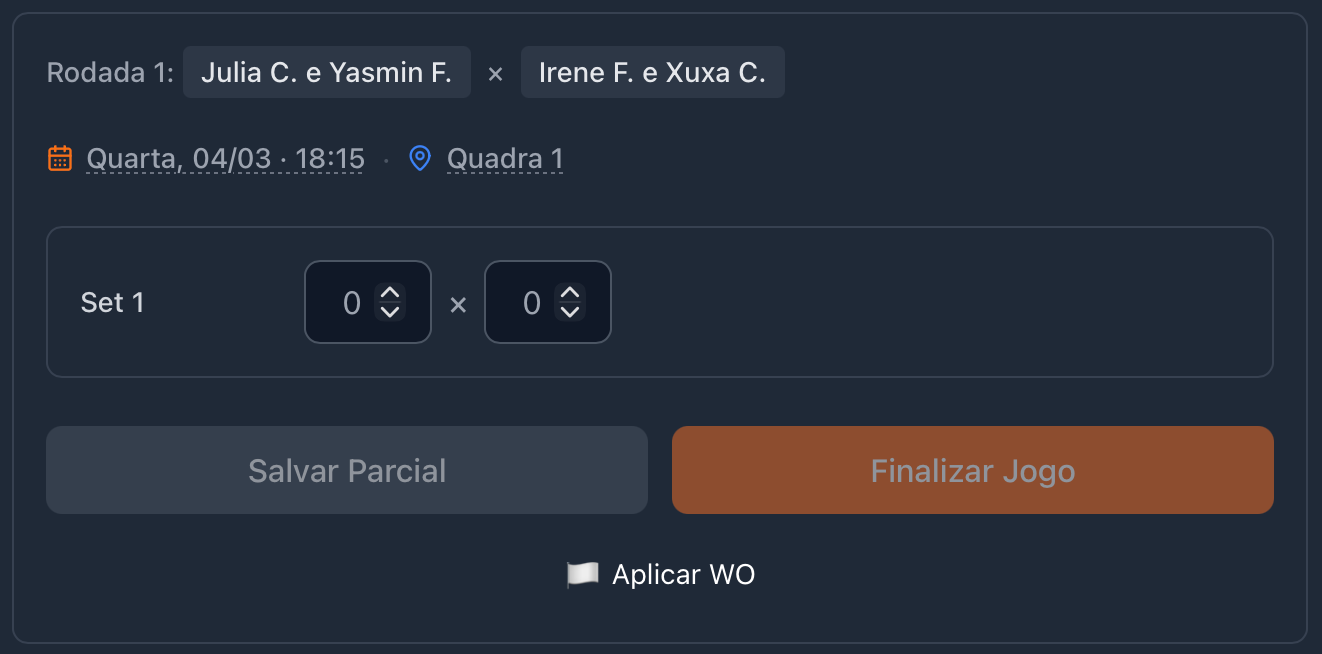The width and height of the screenshot is (1322, 654).
Task: Select the Irene F. e Xuxa C. team chip
Action: [652, 72]
